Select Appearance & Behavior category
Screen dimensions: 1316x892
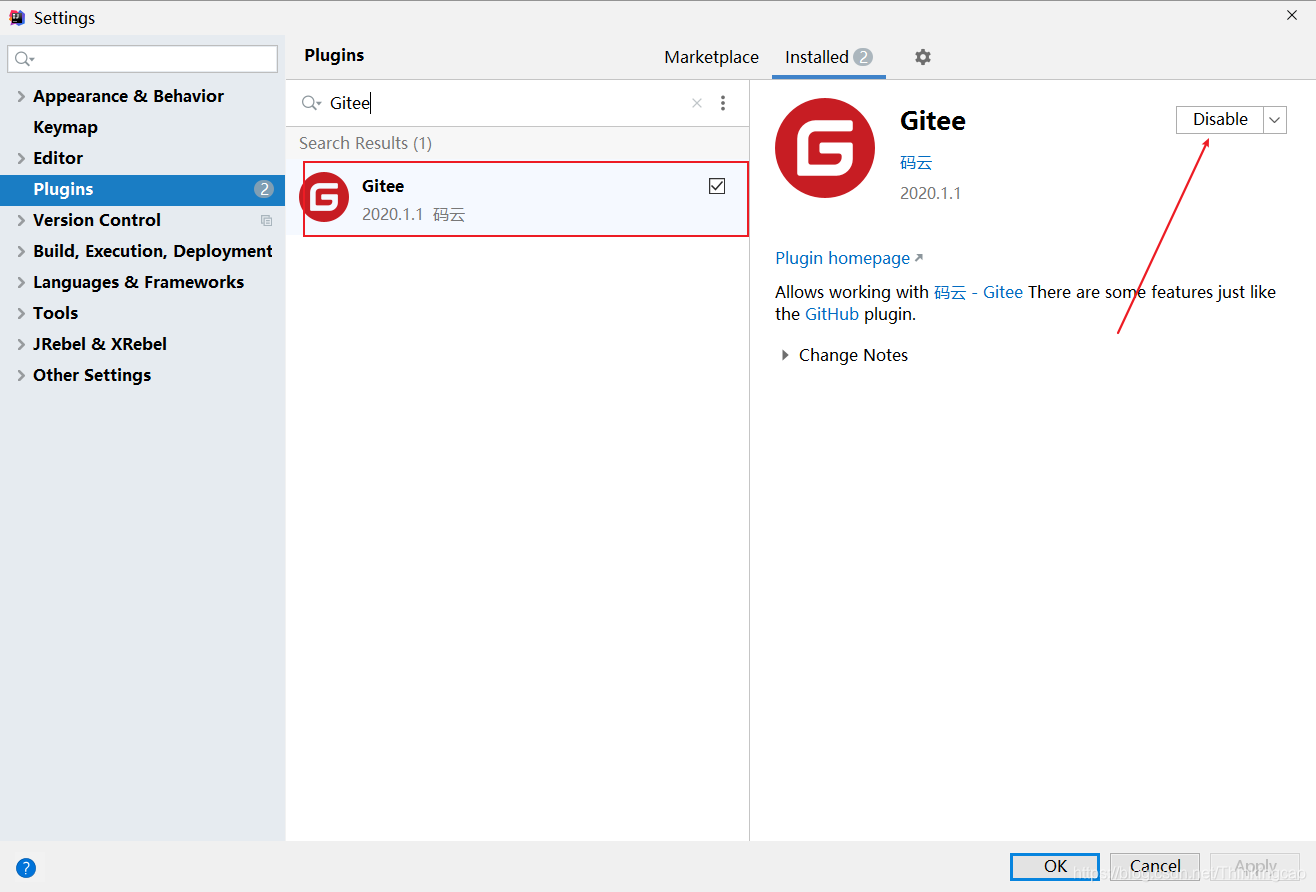(x=128, y=96)
